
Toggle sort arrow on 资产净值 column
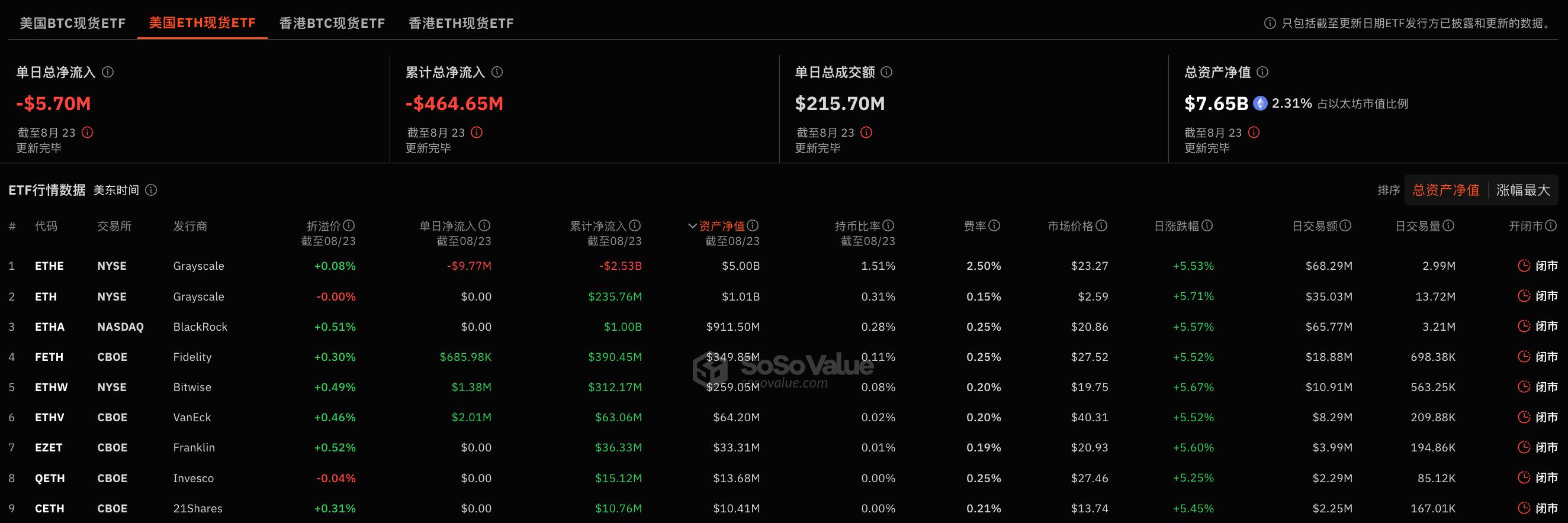[x=692, y=226]
